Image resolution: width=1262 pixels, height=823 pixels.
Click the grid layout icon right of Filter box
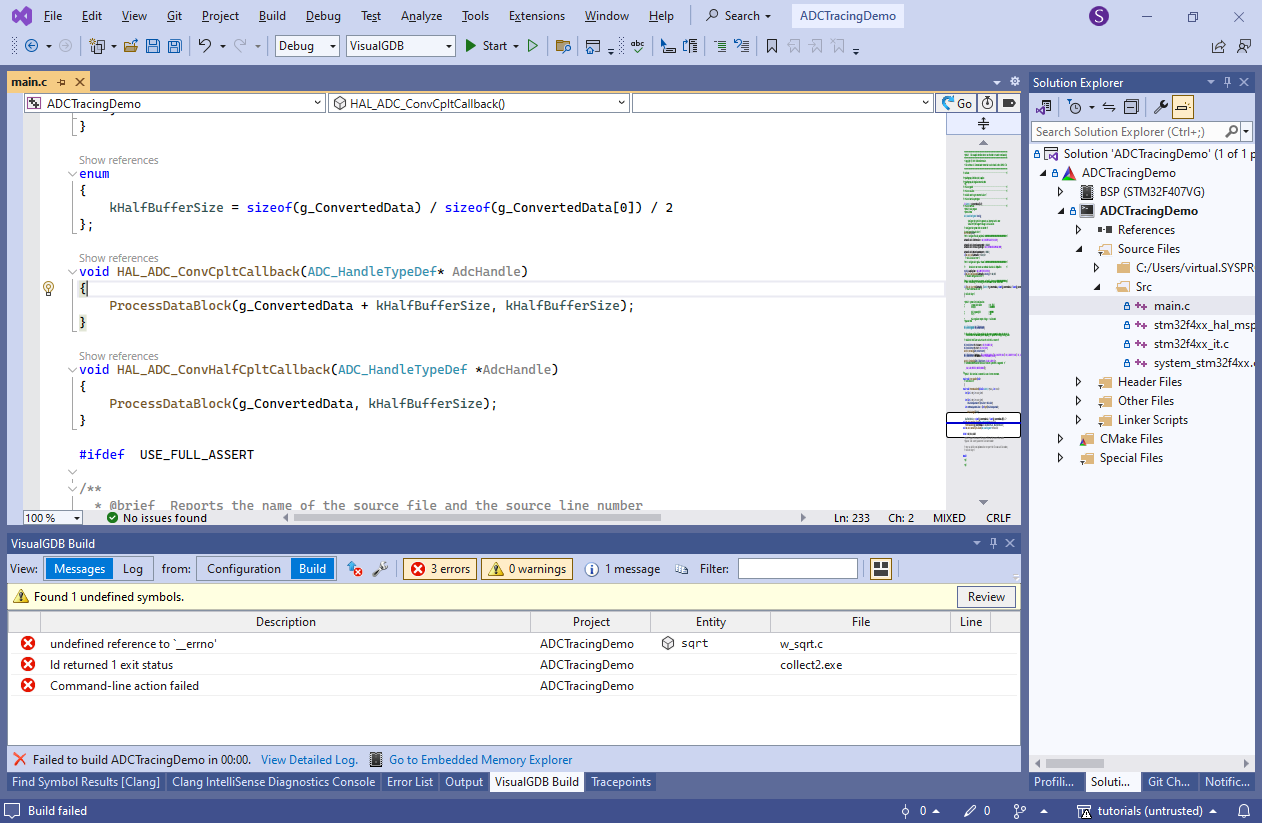coord(881,569)
